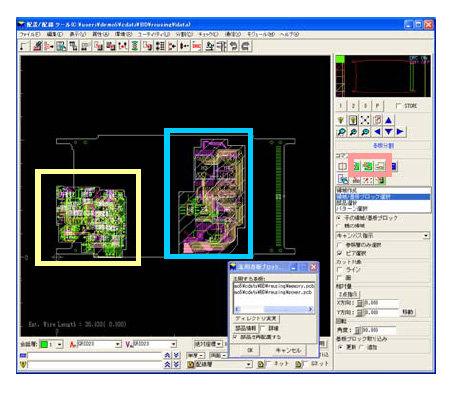455x395 pixels.
Task: Click the 部品情報 button in the dialog
Action: pos(246,328)
